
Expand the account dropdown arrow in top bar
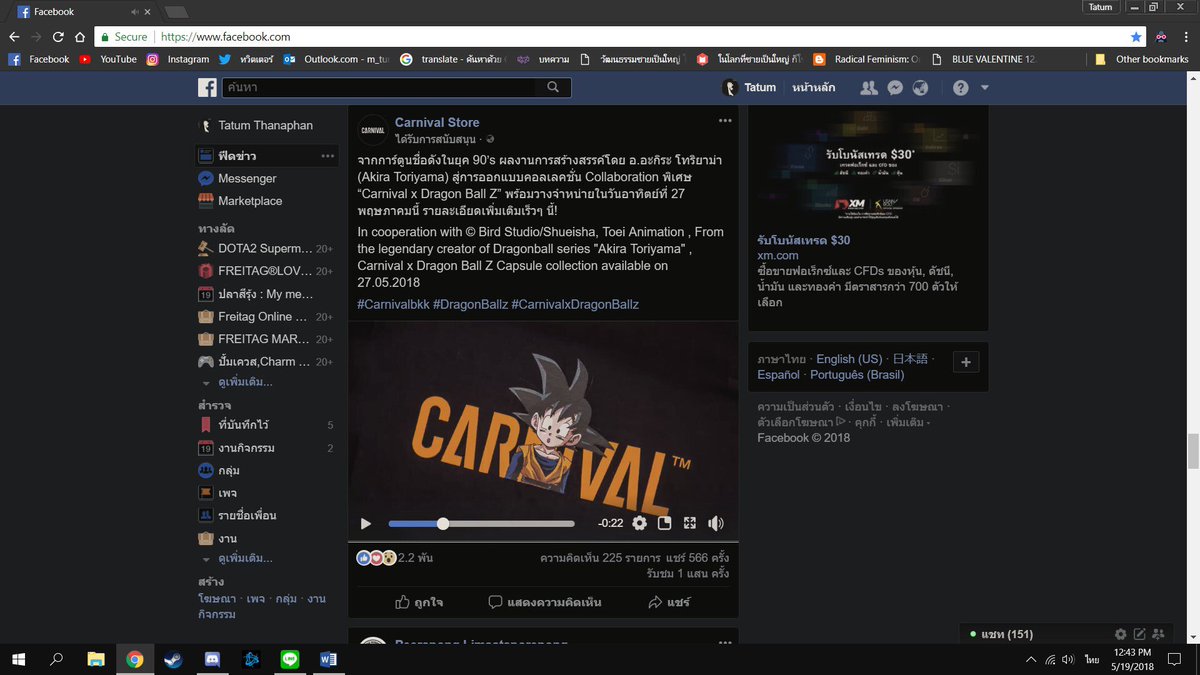pyautogui.click(x=985, y=88)
